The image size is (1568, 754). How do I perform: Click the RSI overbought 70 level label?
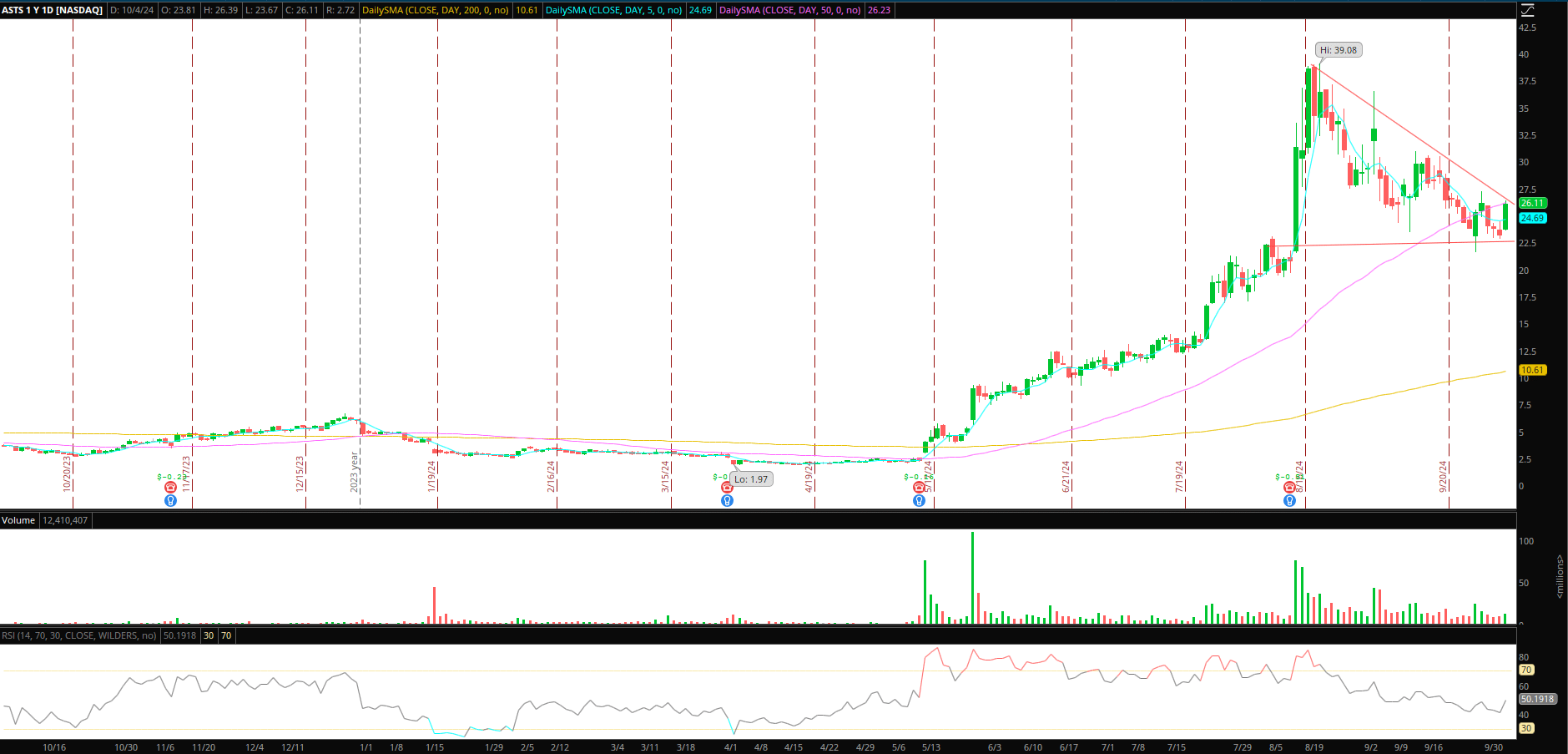[1526, 670]
